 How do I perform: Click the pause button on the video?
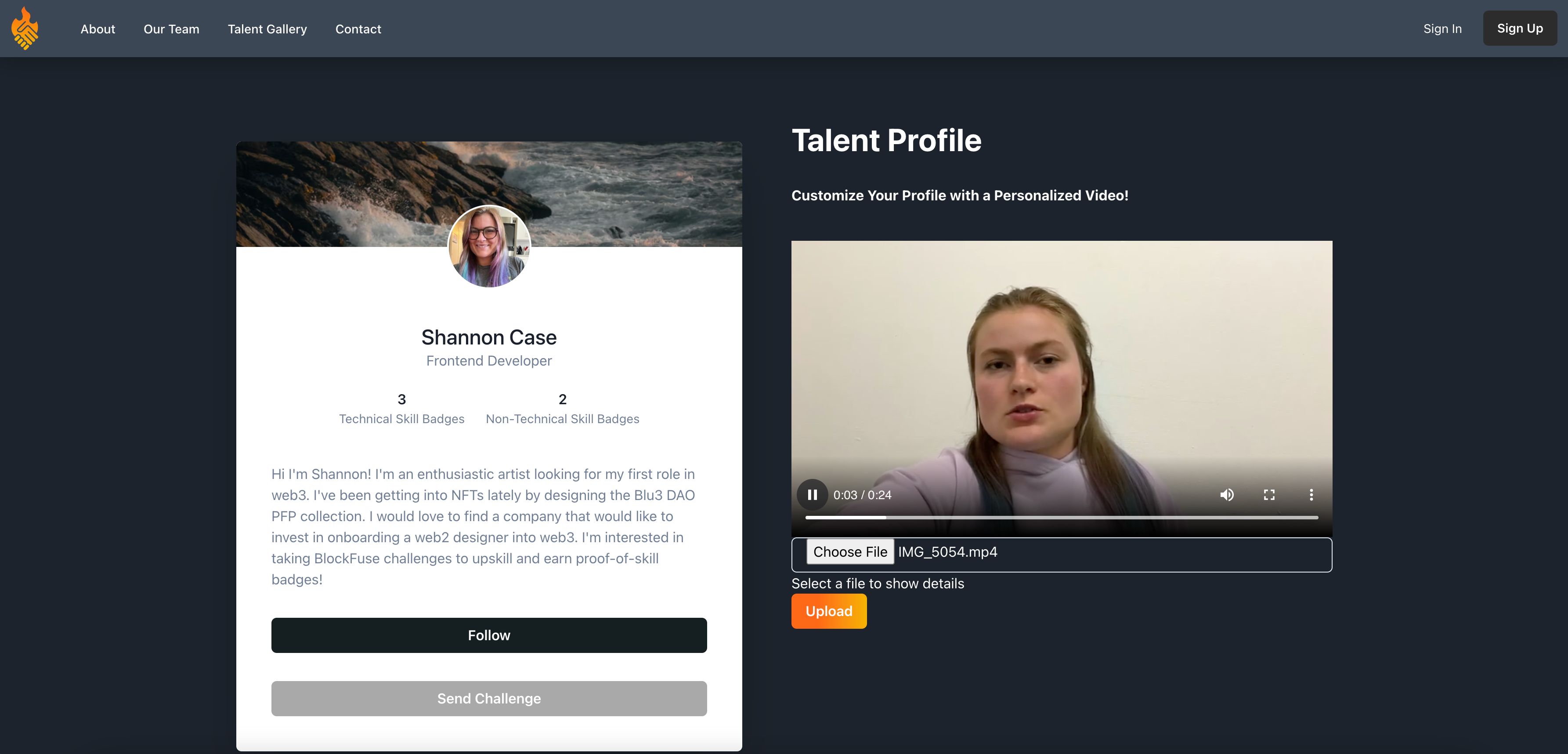813,494
